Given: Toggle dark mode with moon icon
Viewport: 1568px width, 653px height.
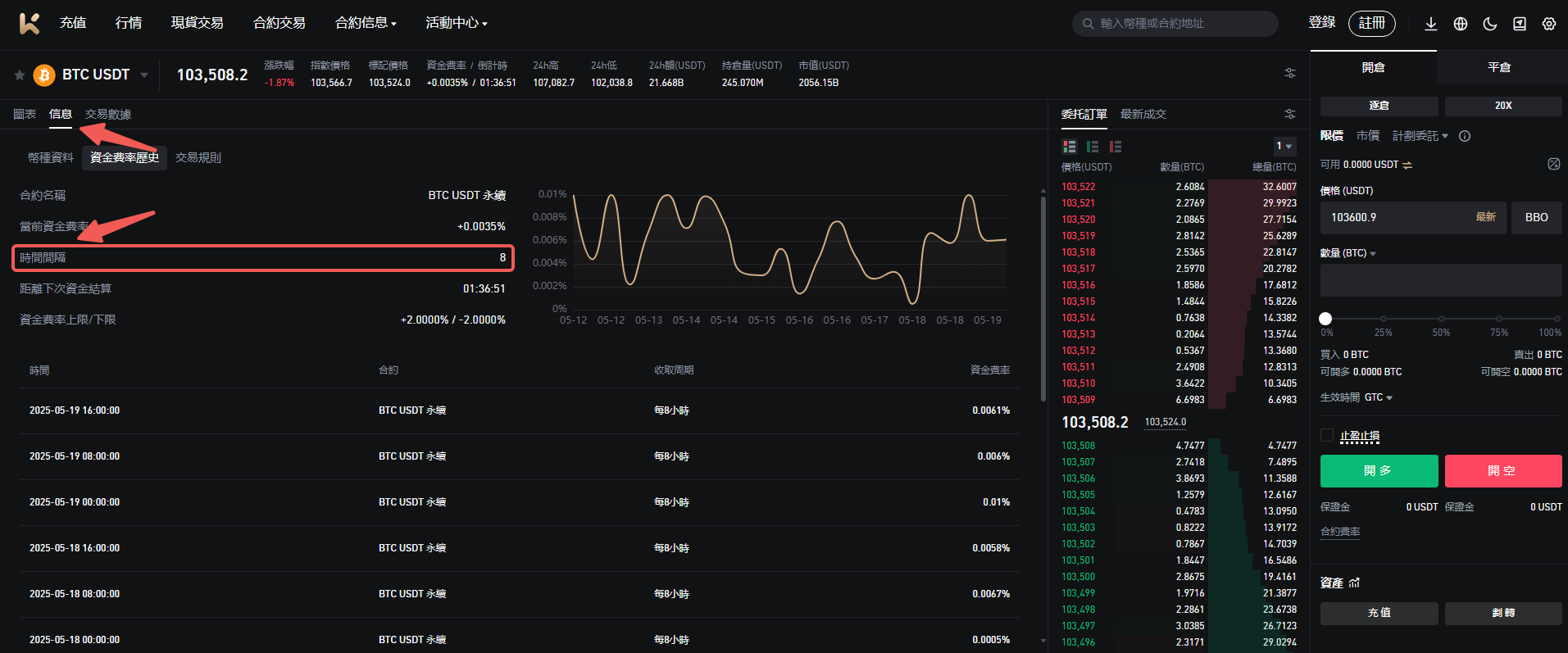Looking at the screenshot, I should coord(1489,24).
